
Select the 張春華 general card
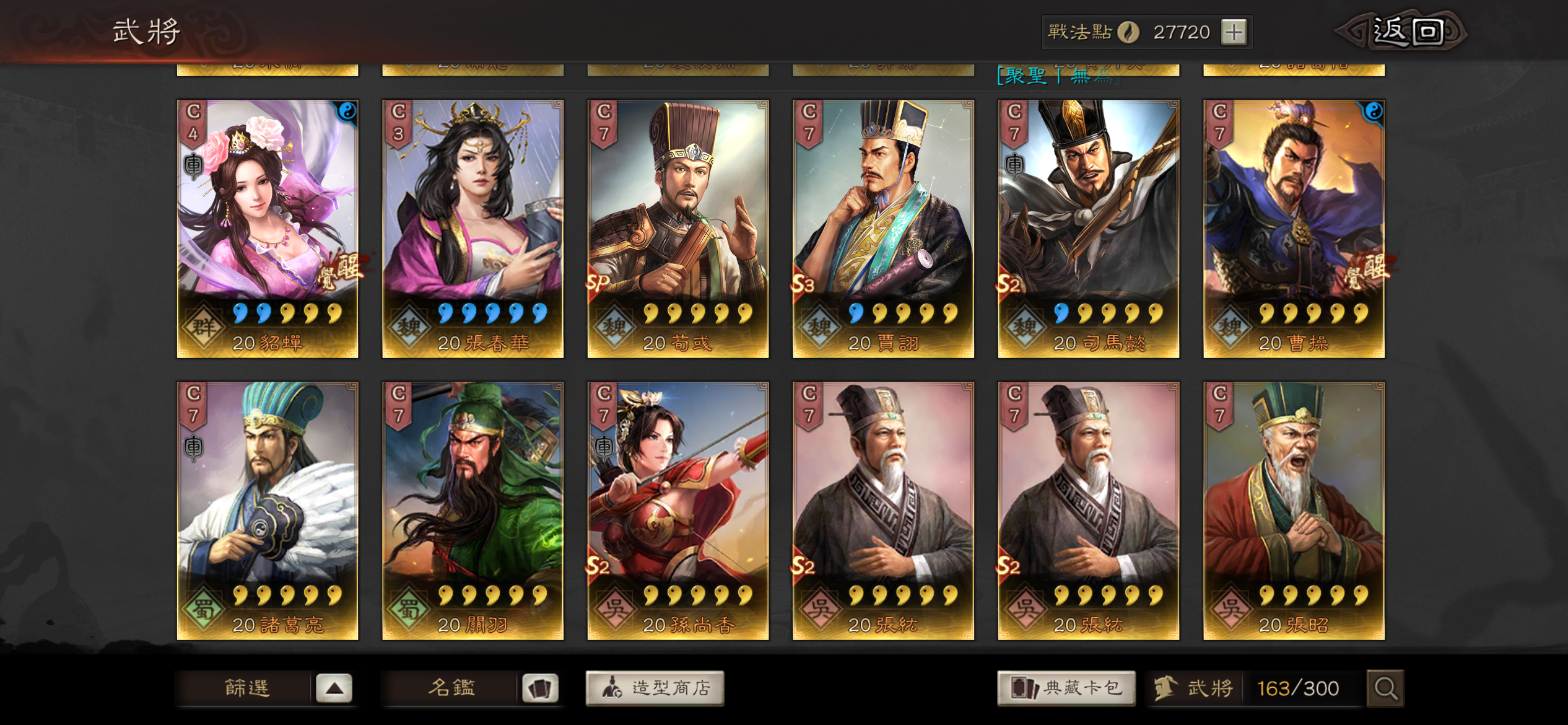[x=473, y=229]
